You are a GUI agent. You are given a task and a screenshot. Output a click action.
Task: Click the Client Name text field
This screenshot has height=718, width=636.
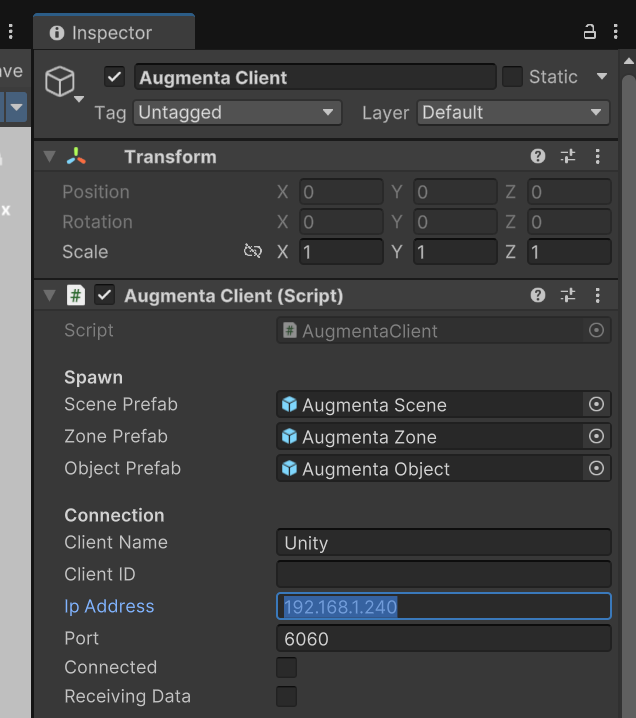click(443, 543)
